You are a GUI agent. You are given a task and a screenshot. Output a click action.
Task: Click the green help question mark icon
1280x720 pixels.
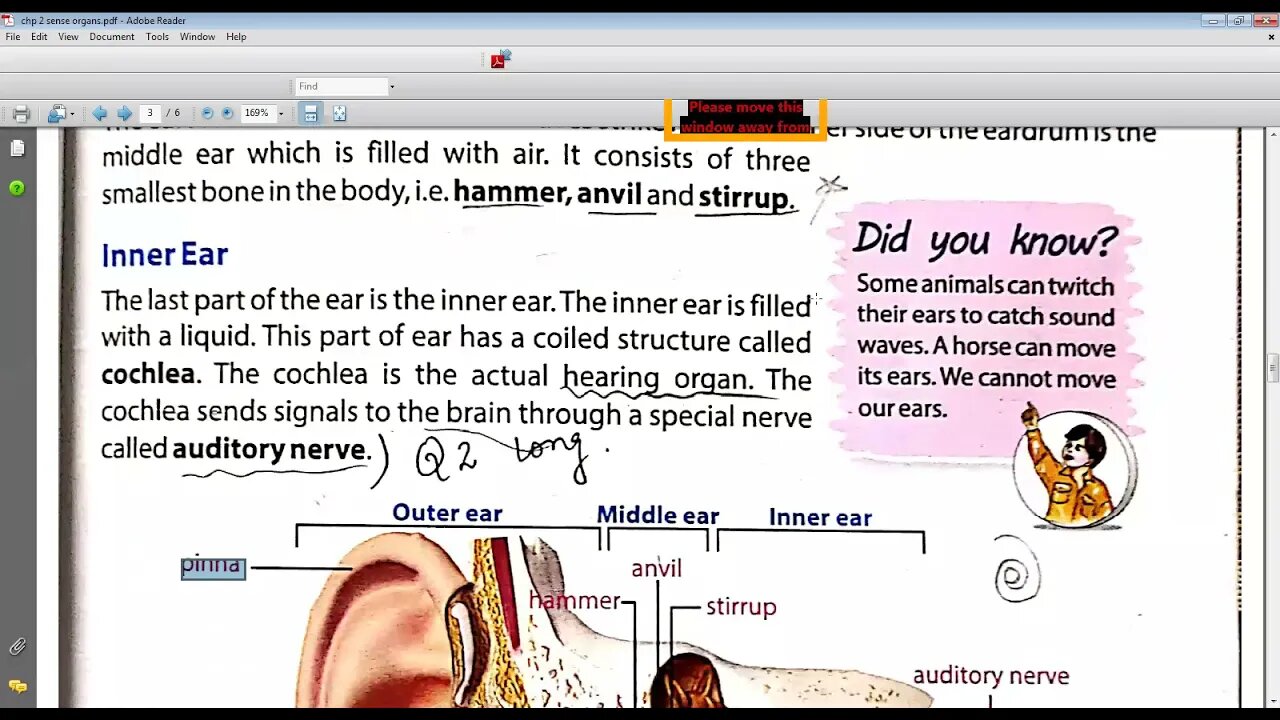click(17, 188)
